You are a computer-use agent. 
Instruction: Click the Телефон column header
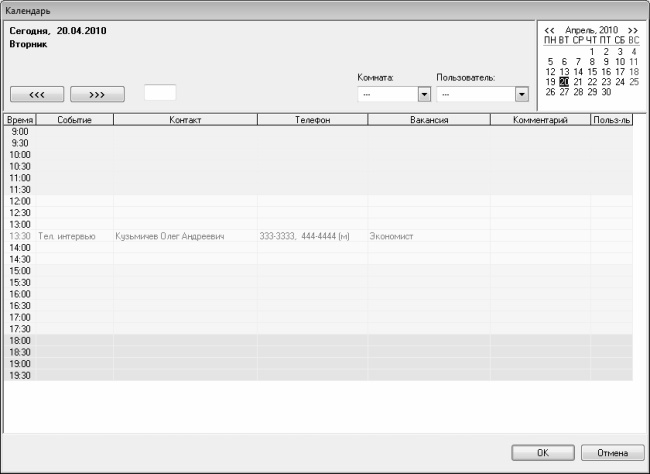[312, 120]
